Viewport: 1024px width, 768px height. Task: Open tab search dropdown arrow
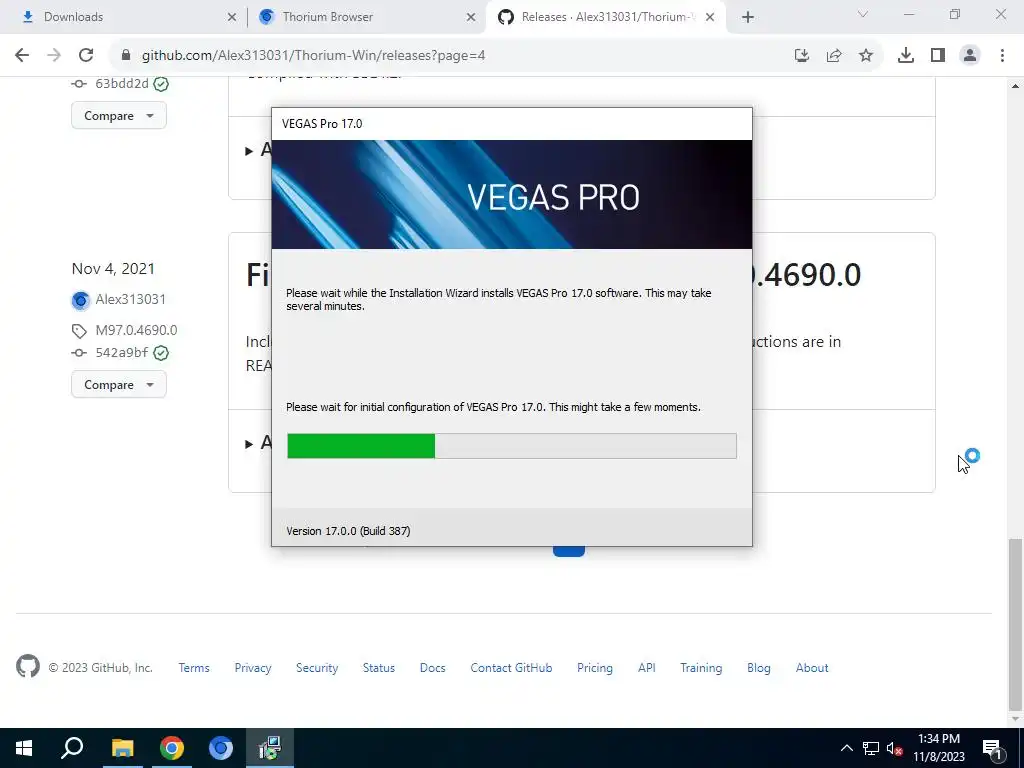pyautogui.click(x=863, y=14)
